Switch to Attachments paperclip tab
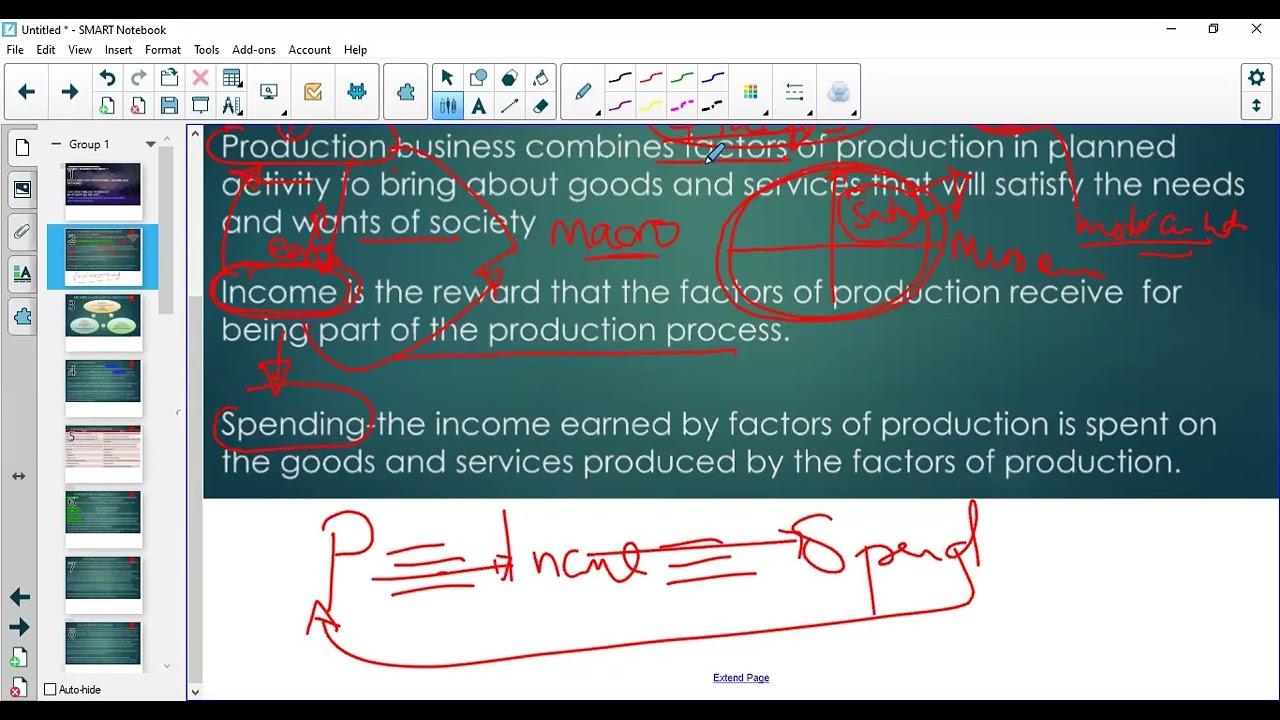The width and height of the screenshot is (1280, 720). (x=22, y=232)
